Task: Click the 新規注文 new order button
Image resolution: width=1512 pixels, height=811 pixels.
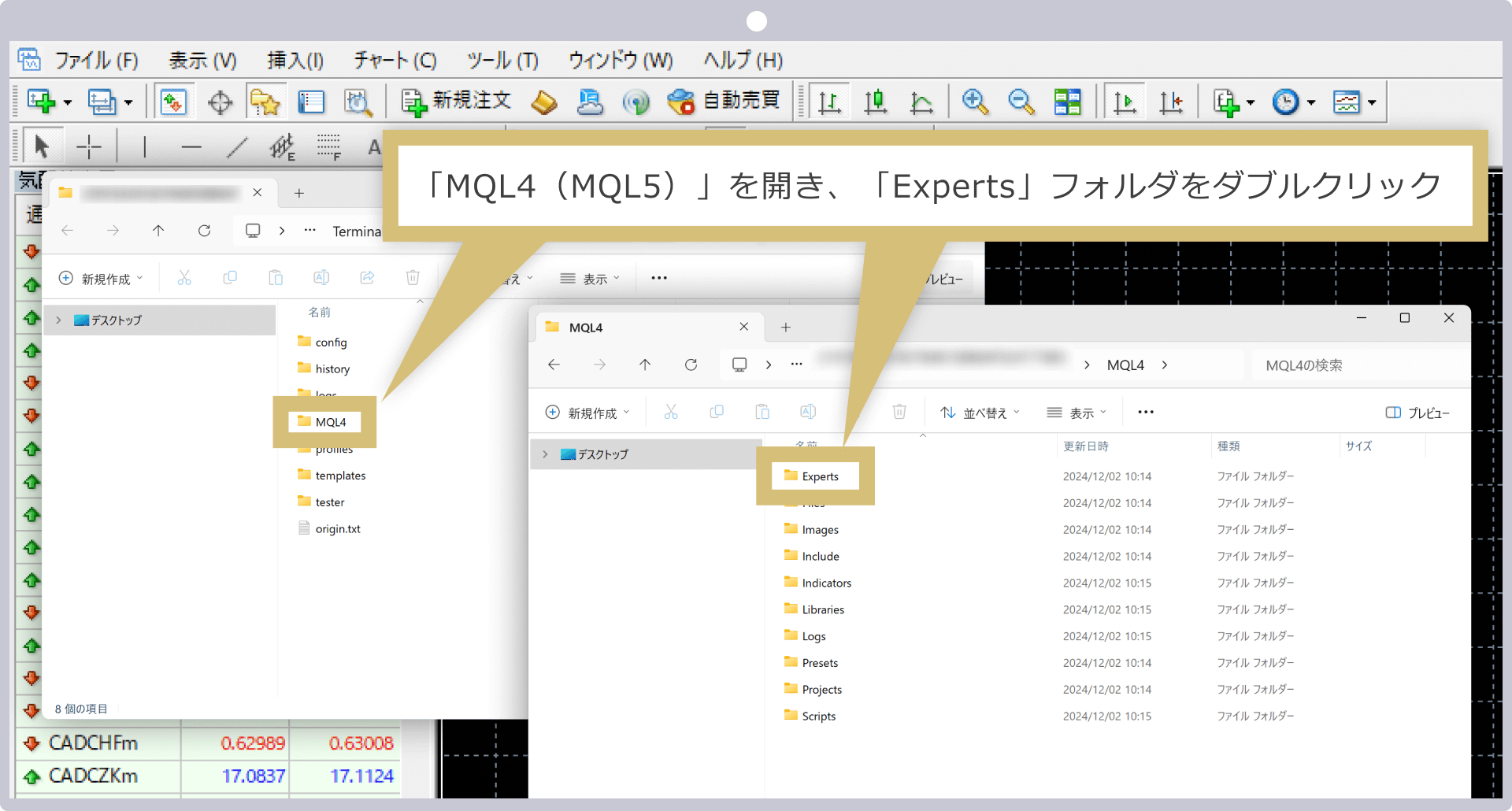Action: (x=456, y=102)
